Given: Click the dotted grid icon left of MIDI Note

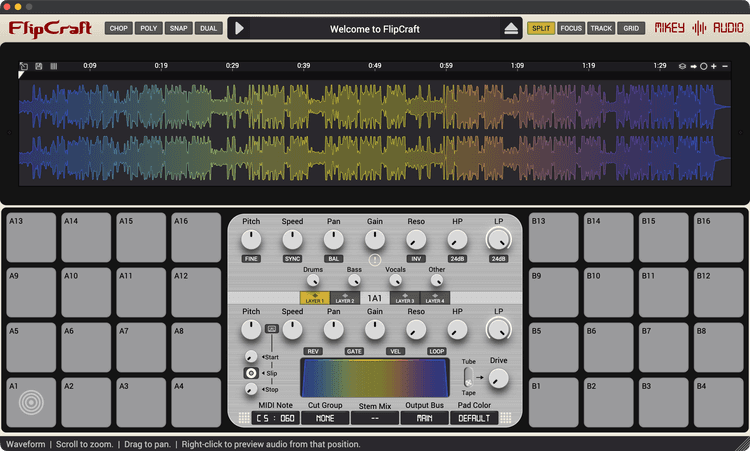Looking at the screenshot, I should pyautogui.click(x=244, y=418).
